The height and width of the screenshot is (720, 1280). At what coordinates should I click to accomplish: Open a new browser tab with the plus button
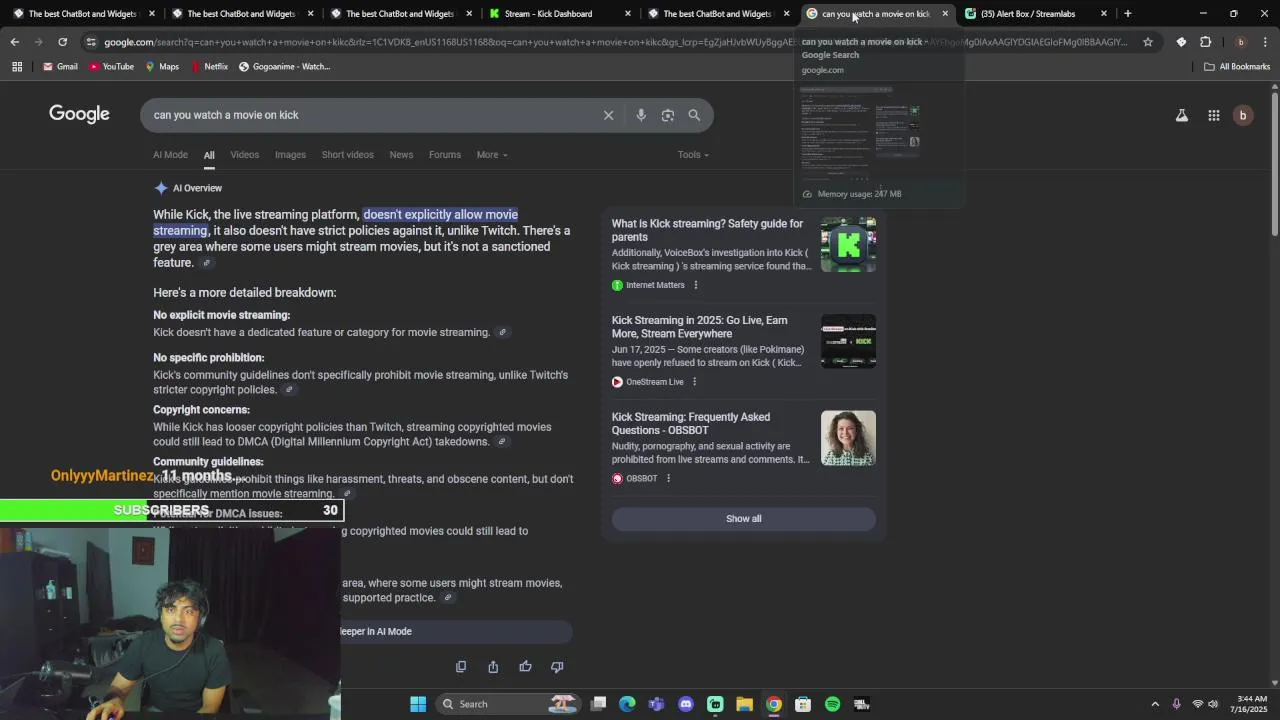coord(1128,14)
